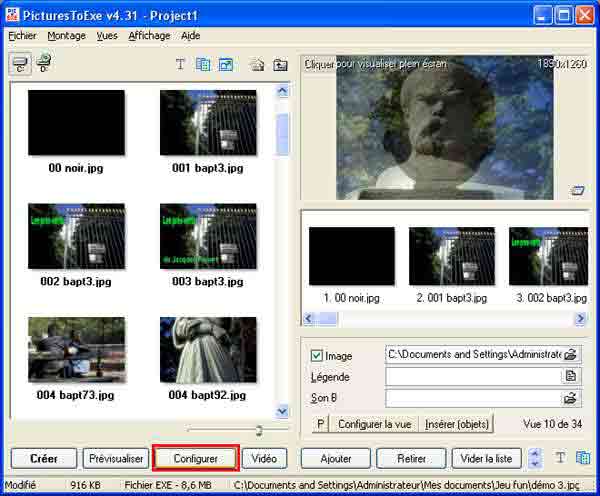Screen dimensions: 600x496
Task: Select 00 noir.jpg thumbnail in file panel
Action: point(76,123)
